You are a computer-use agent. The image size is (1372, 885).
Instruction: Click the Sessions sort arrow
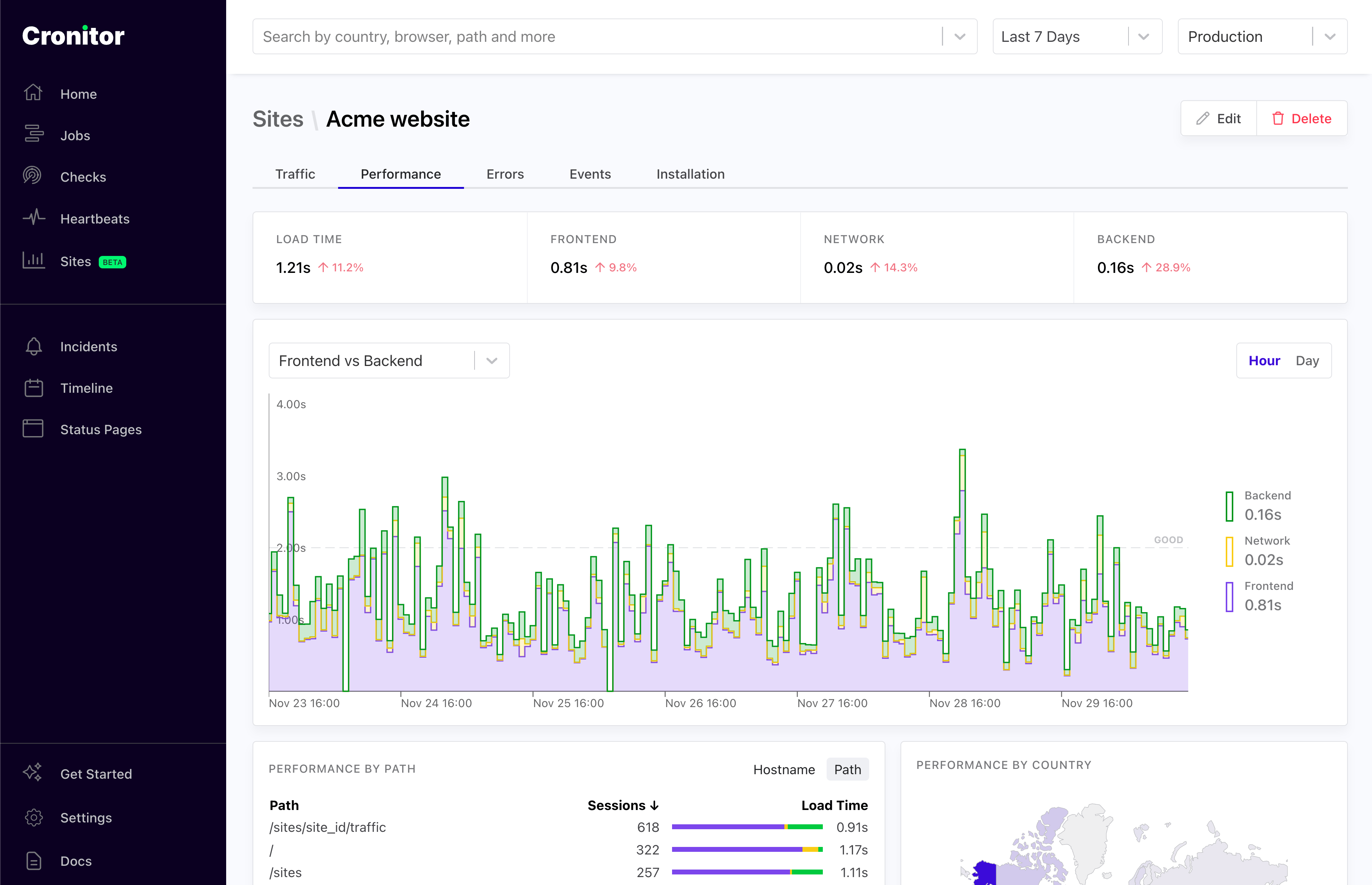[654, 806]
